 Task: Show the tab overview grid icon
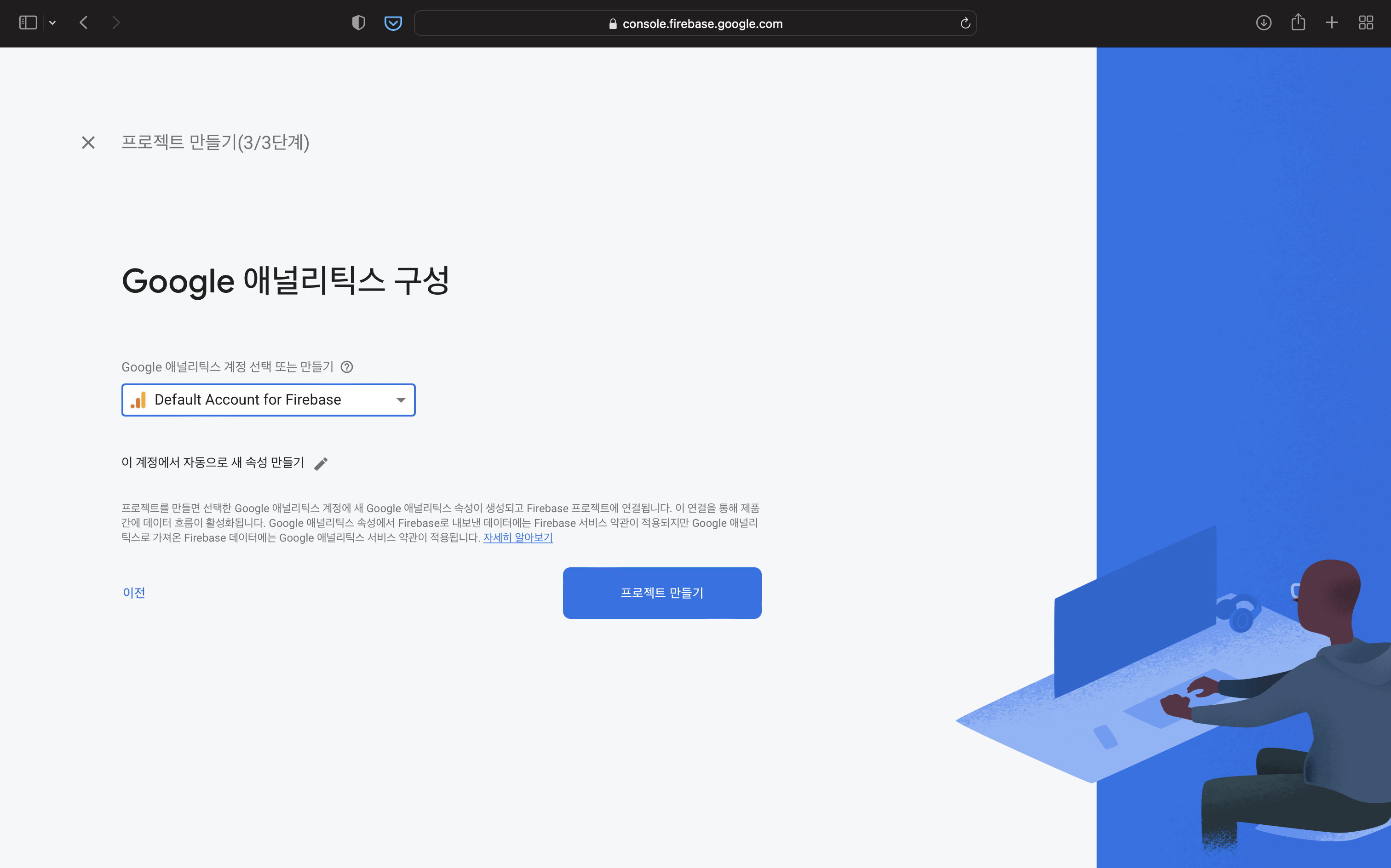tap(1366, 23)
